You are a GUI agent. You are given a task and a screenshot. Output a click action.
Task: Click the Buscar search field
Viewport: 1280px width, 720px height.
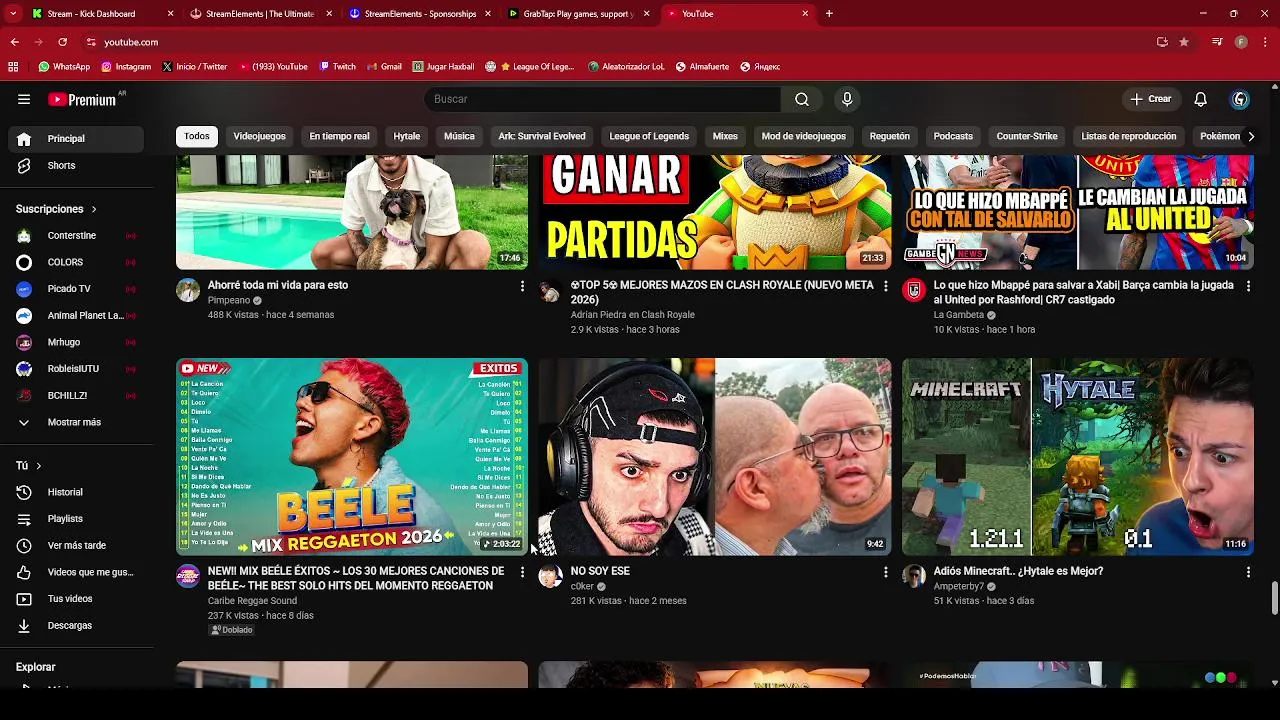click(x=603, y=99)
